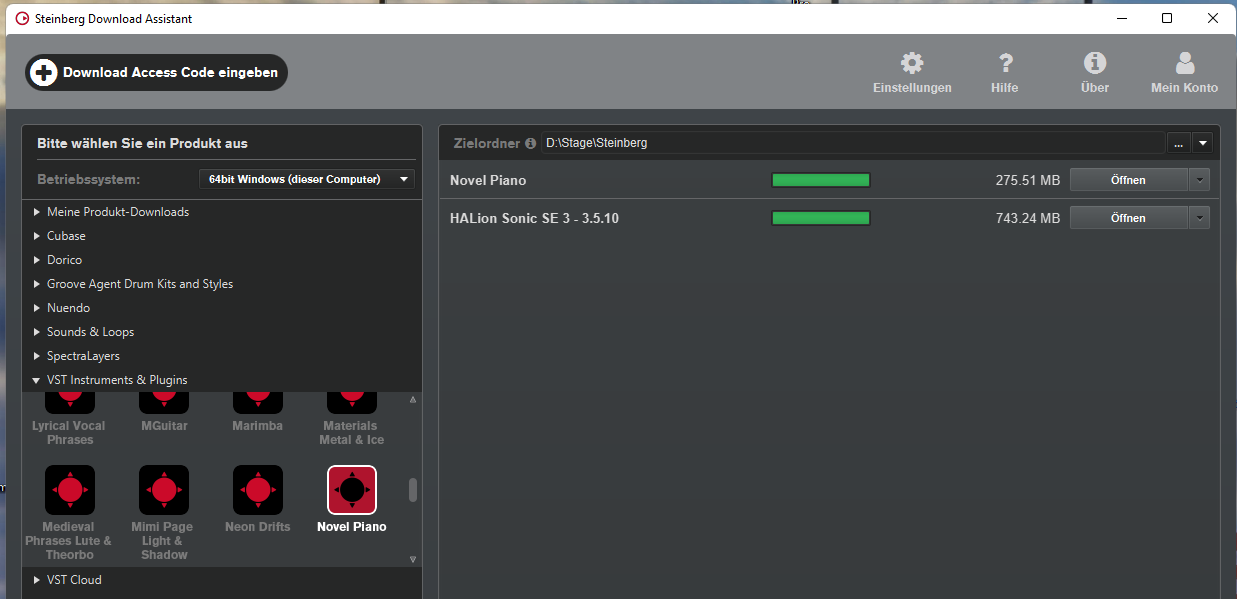Select Mimi Page Light & Shadow icon
Viewport: 1237px width, 599px height.
pos(164,490)
